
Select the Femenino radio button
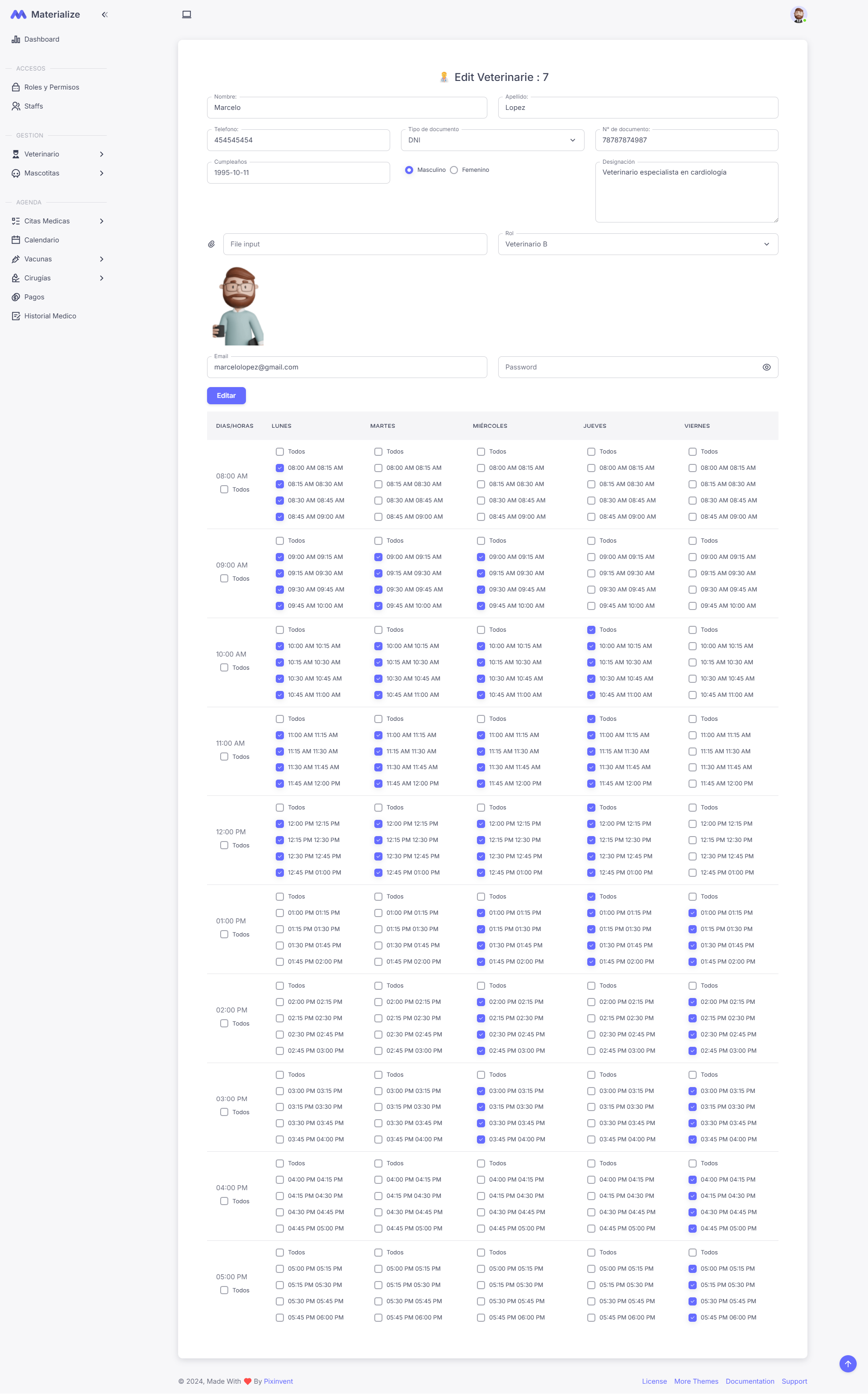coord(454,170)
